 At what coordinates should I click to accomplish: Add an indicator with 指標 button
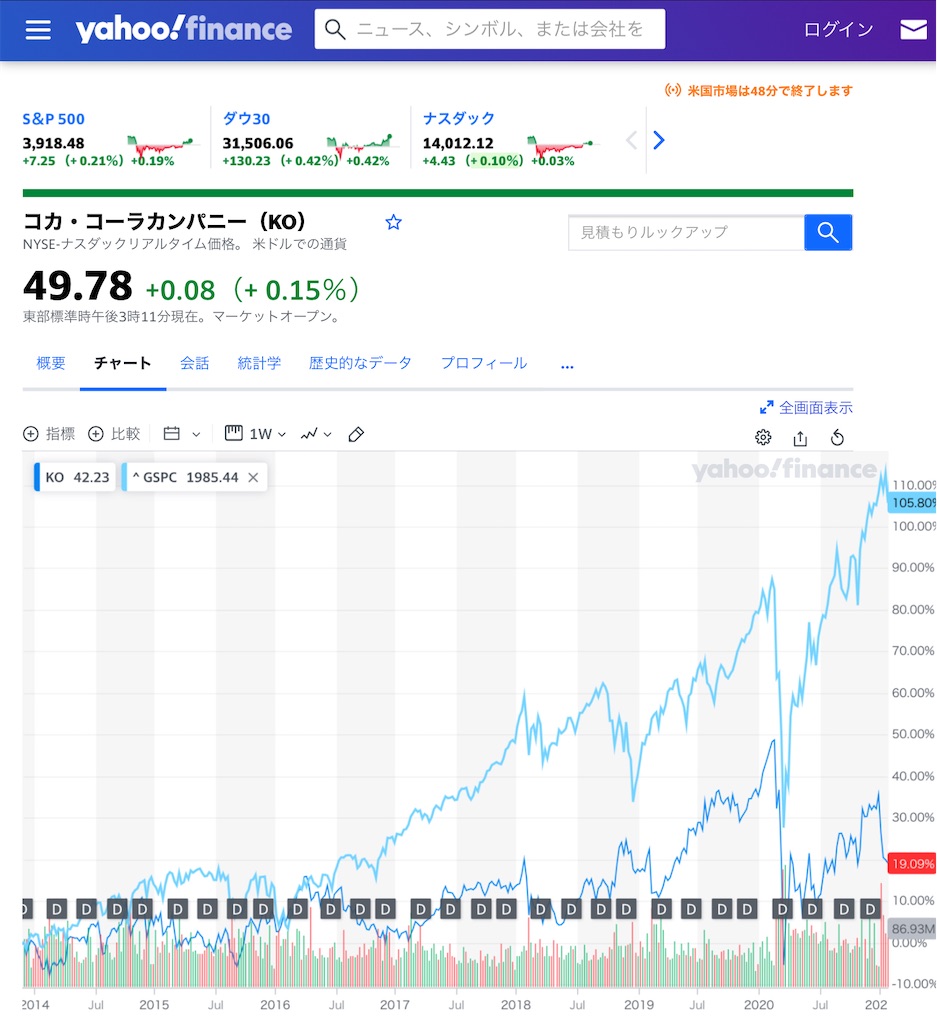click(x=49, y=434)
